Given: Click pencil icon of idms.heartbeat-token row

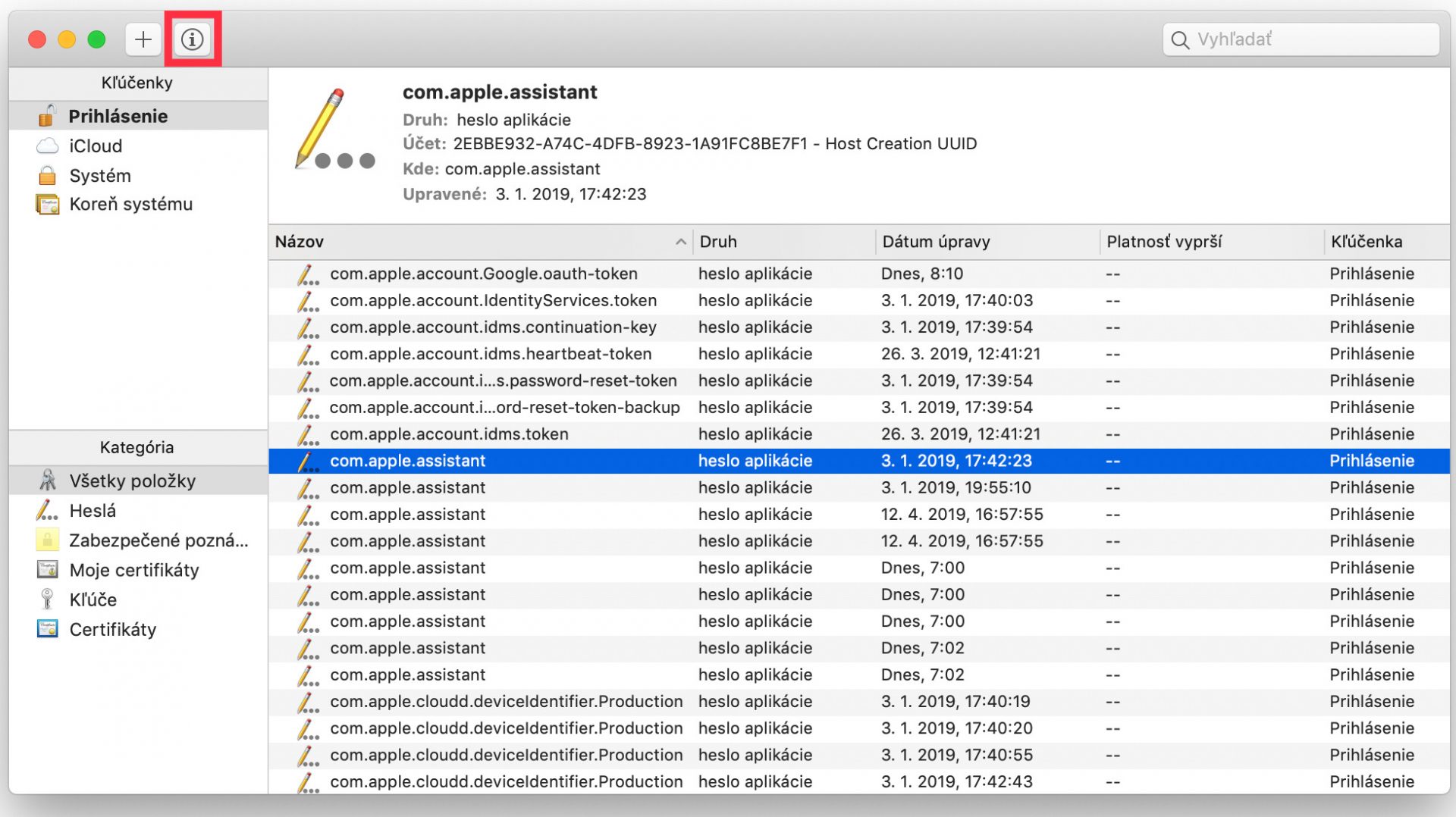Looking at the screenshot, I should (x=307, y=355).
